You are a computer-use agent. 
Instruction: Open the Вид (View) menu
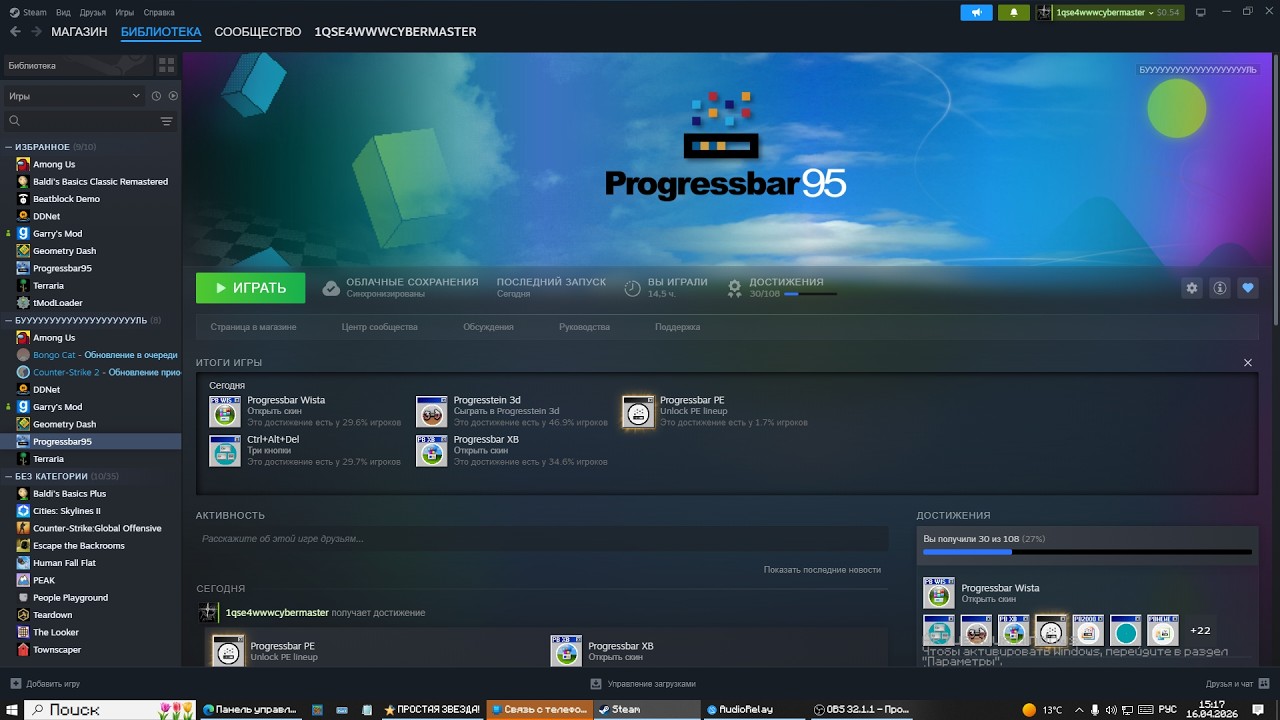(x=63, y=12)
